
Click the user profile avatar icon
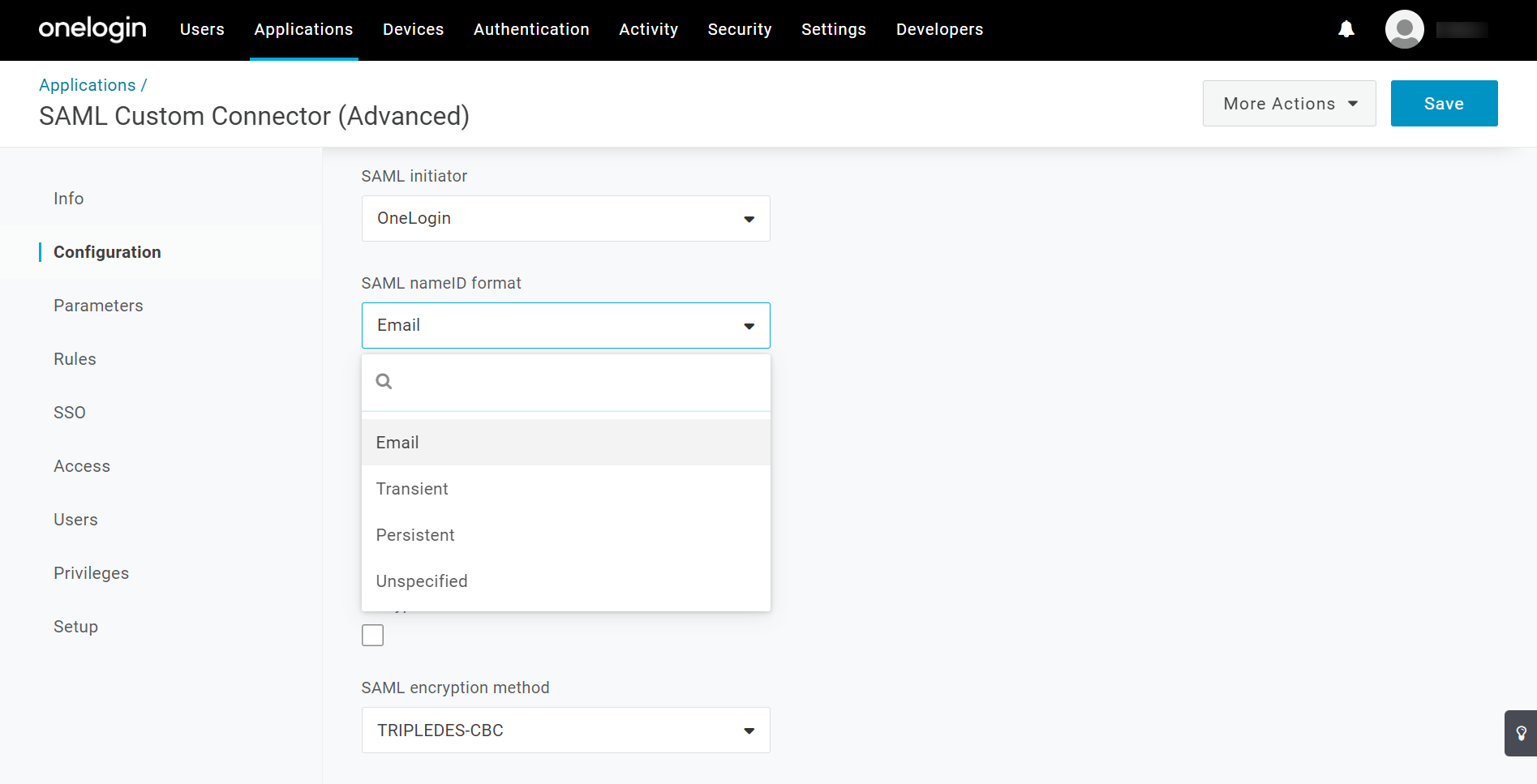click(1405, 29)
